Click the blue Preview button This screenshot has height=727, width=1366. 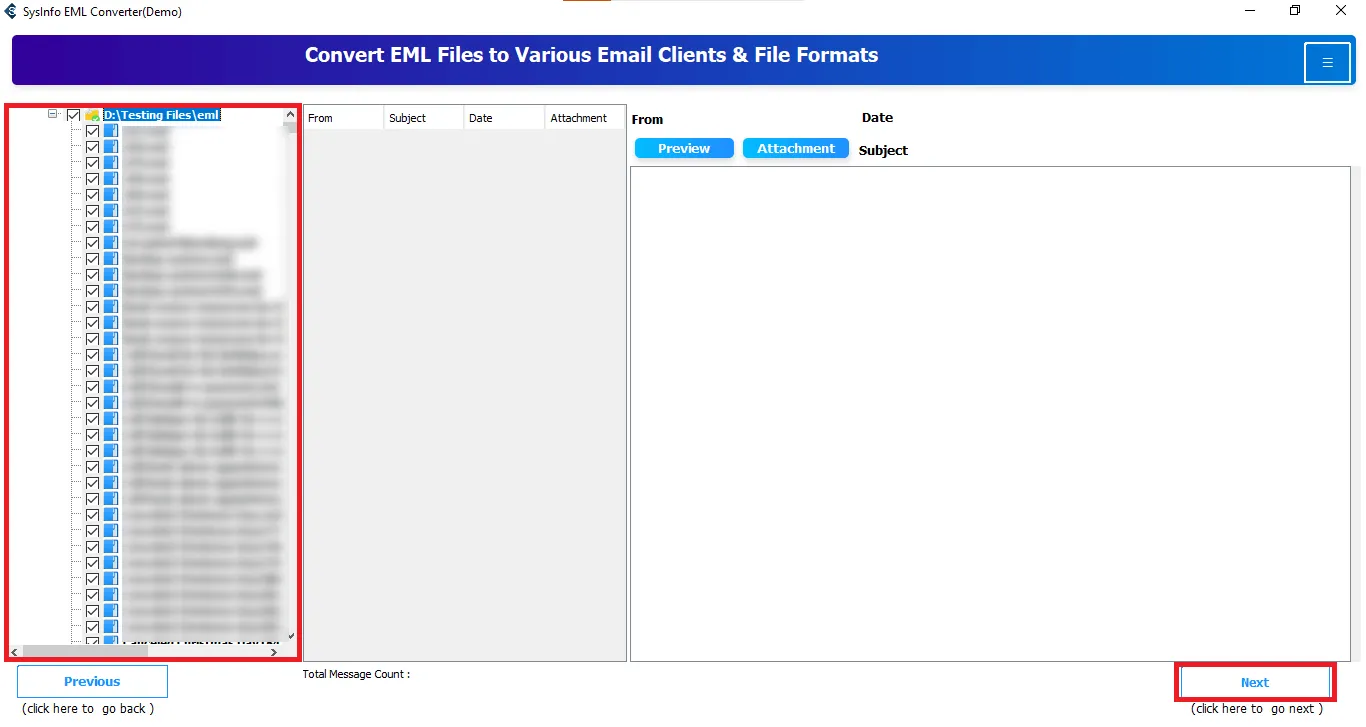pyautogui.click(x=684, y=148)
